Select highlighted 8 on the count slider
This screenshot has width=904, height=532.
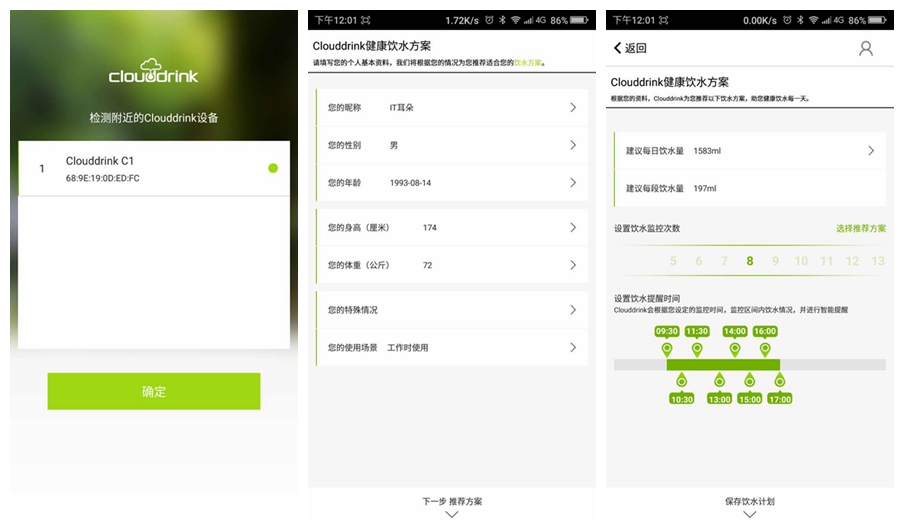click(x=750, y=261)
